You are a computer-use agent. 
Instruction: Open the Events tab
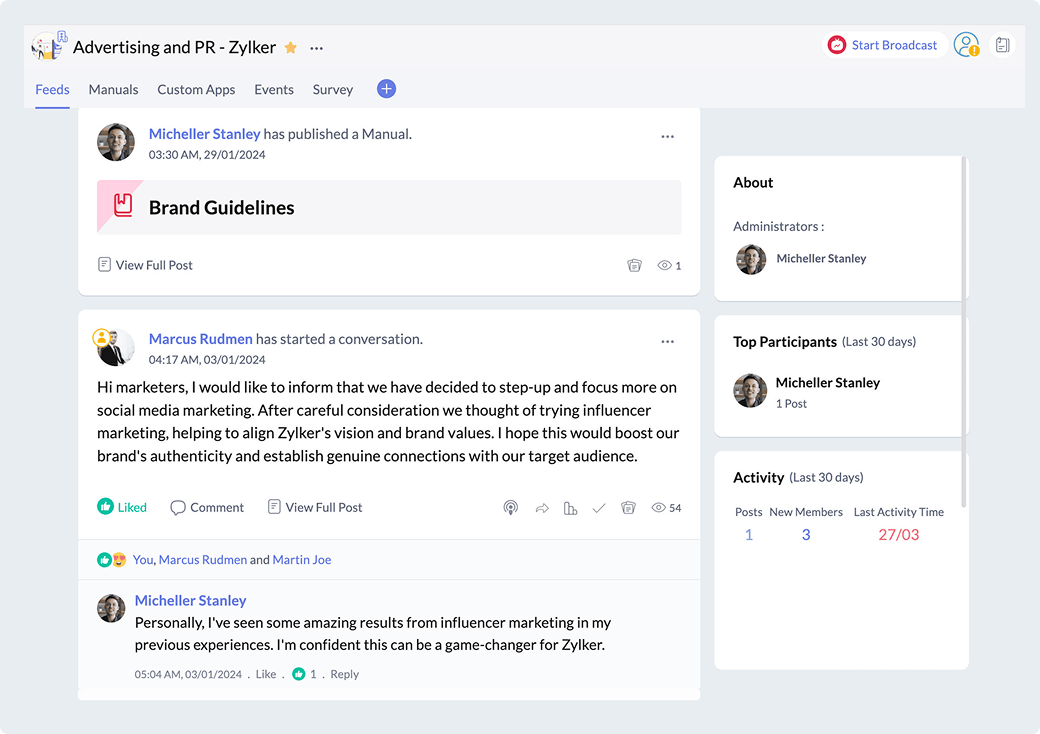point(274,89)
